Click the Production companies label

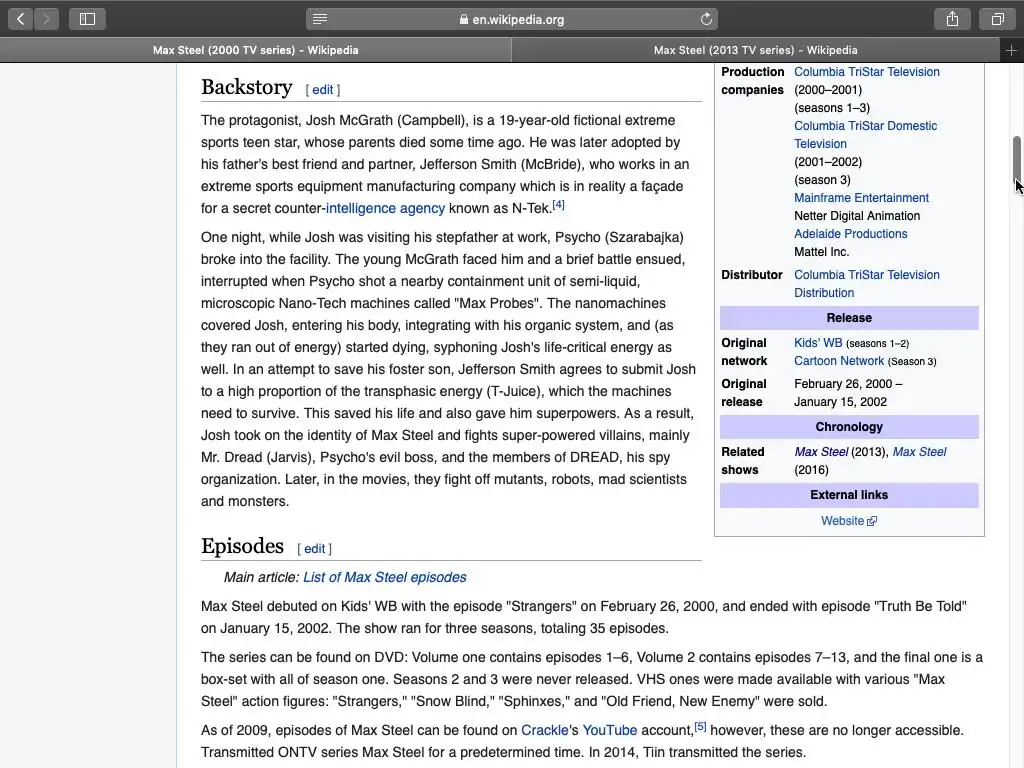click(752, 81)
